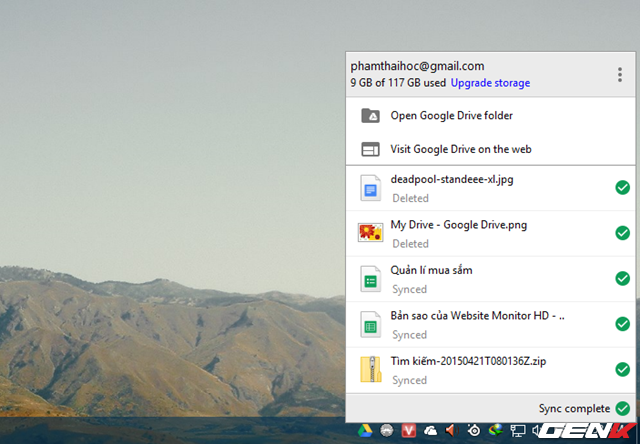Click the My Drive PNG image thumbnail
Viewport: 640px width, 444px height.
(x=370, y=233)
